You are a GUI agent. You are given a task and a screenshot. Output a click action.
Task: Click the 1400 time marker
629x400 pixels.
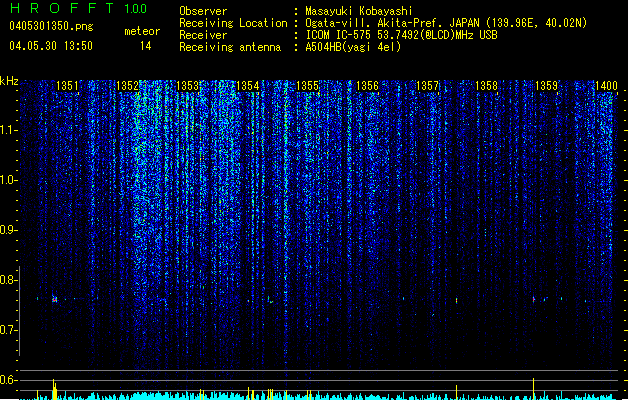coord(606,86)
